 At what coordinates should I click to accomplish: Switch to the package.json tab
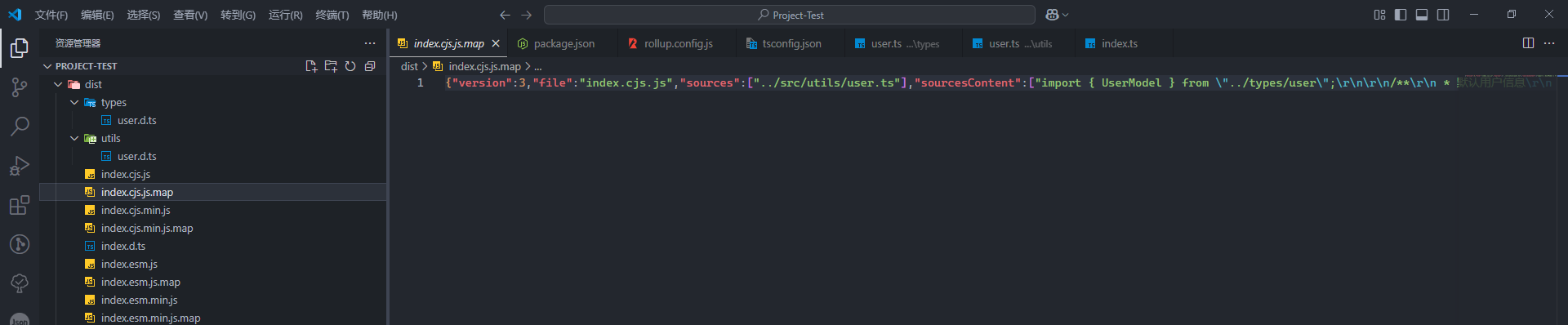[x=557, y=43]
